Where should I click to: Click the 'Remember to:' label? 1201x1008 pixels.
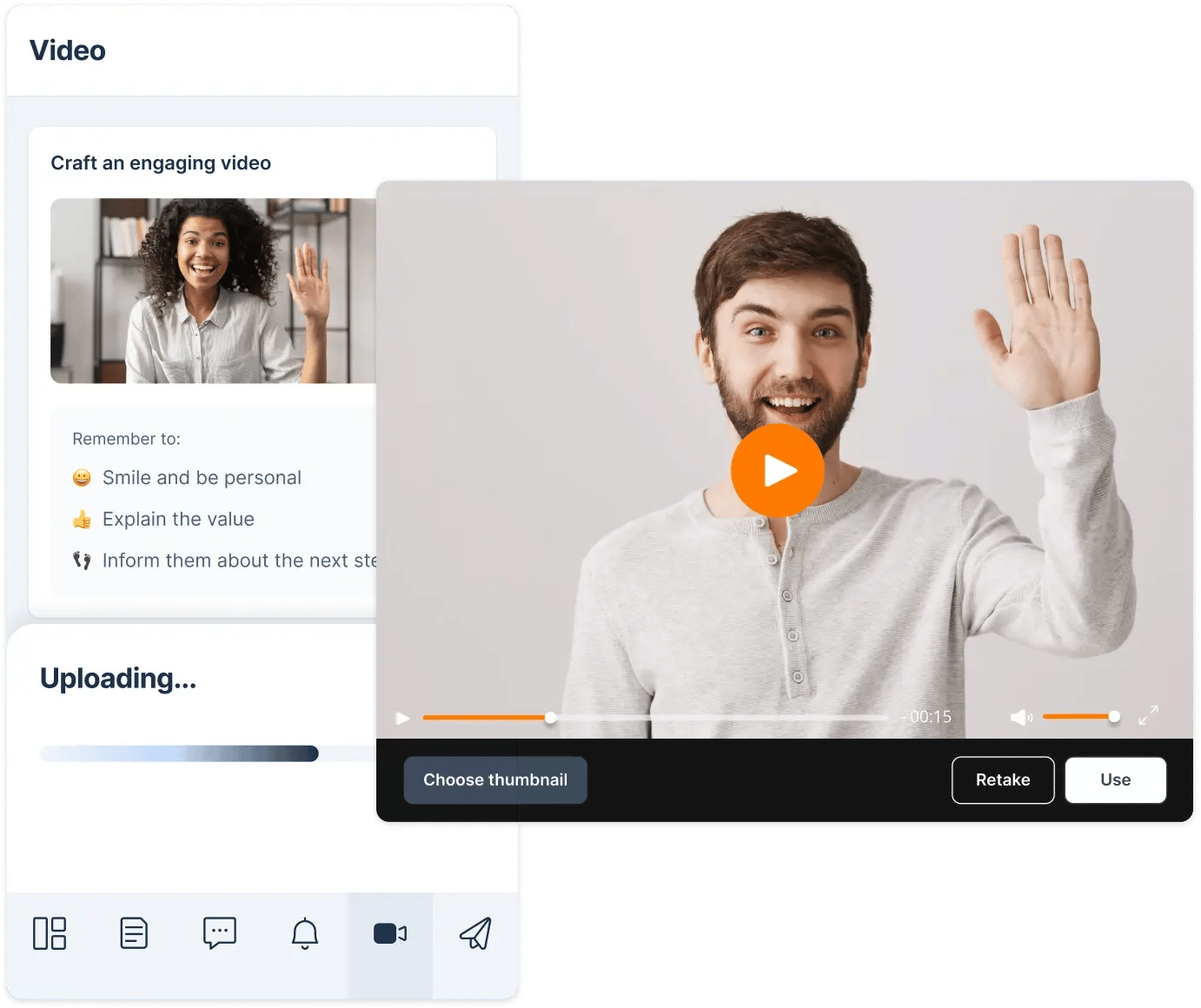point(126,439)
